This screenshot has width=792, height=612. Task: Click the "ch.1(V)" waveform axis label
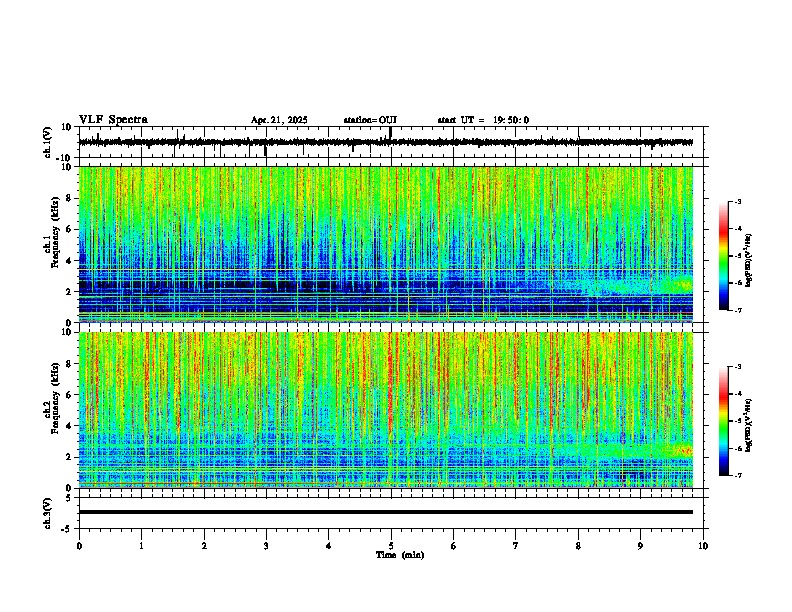(x=48, y=142)
